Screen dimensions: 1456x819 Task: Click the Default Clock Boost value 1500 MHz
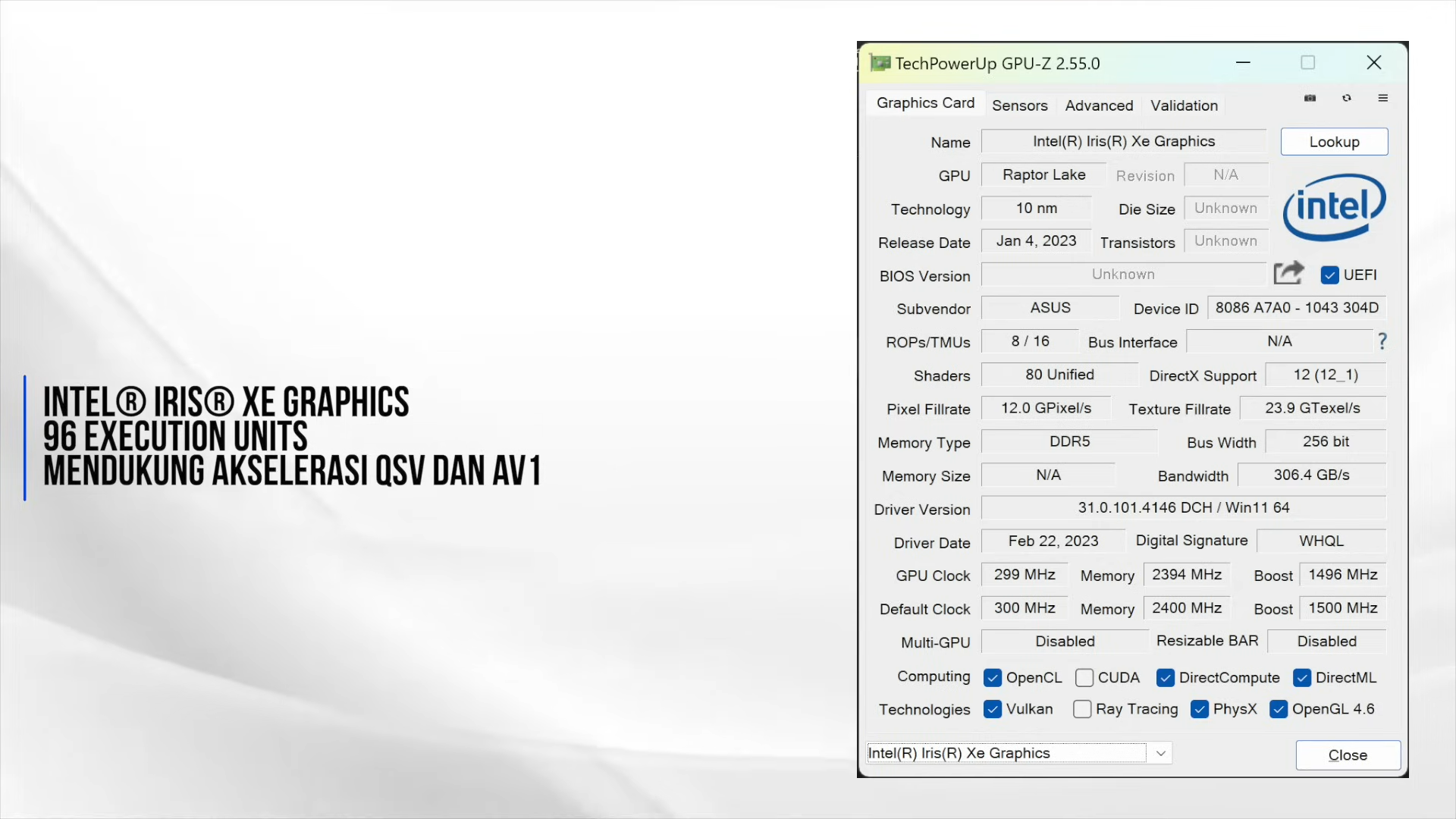pos(1343,608)
